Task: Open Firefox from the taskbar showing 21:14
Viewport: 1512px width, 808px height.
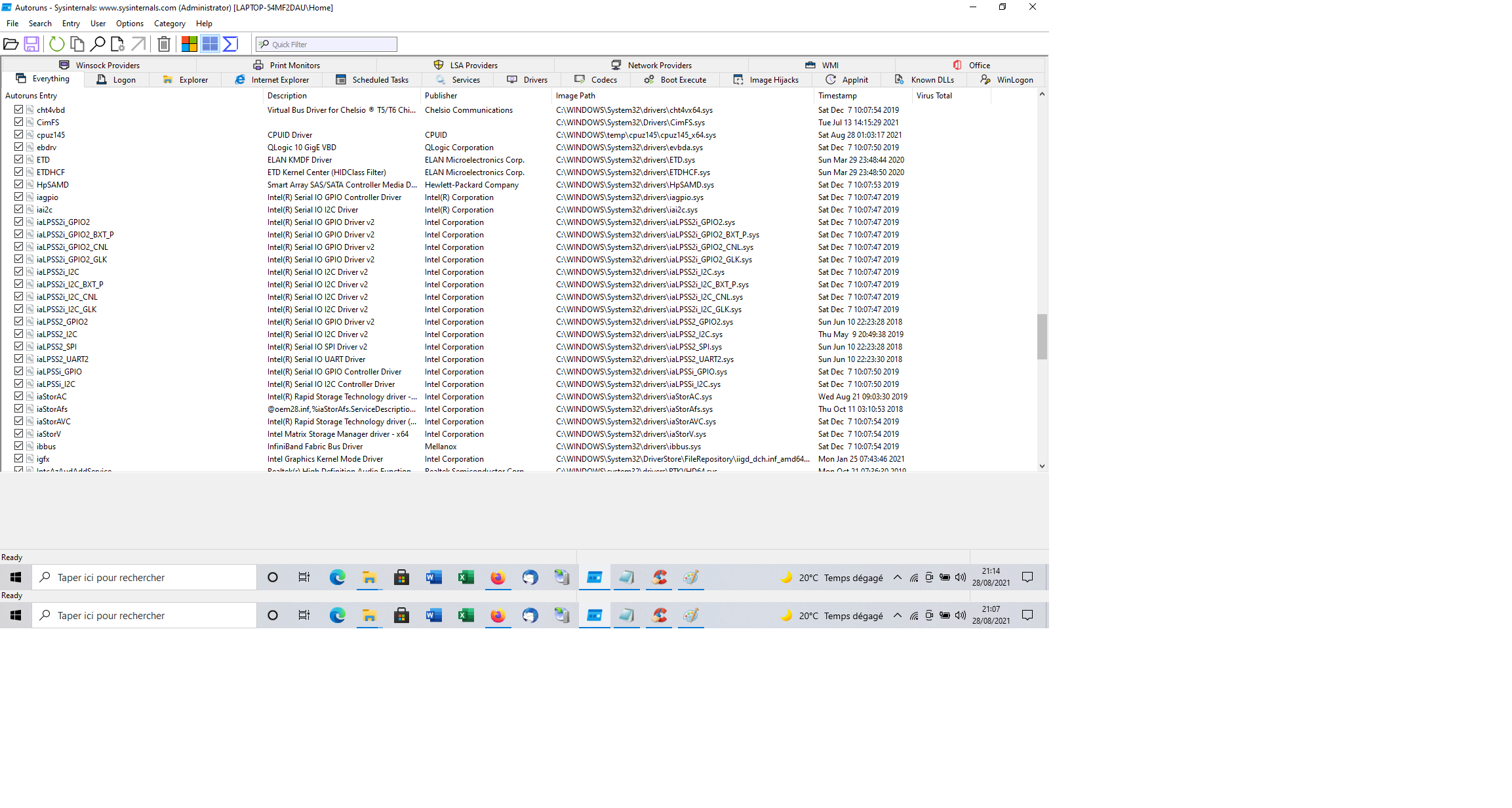Action: pyautogui.click(x=498, y=577)
